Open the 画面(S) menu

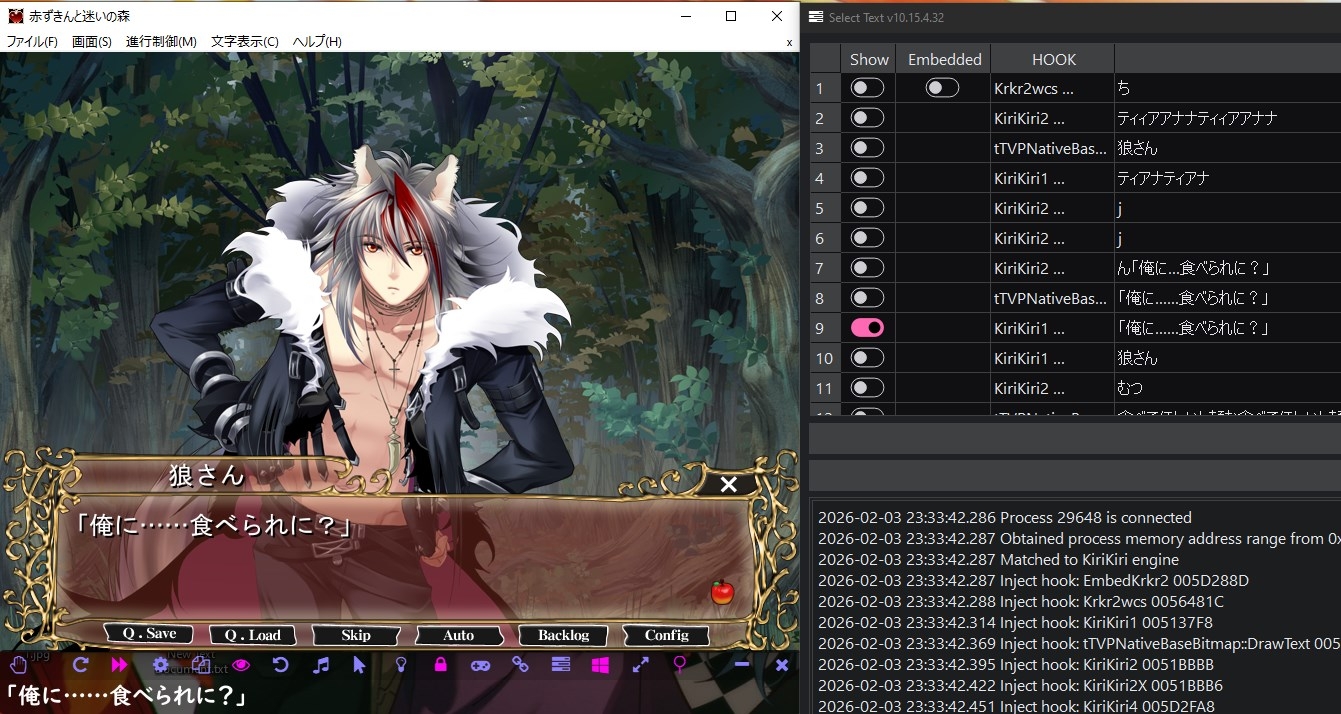tap(92, 42)
